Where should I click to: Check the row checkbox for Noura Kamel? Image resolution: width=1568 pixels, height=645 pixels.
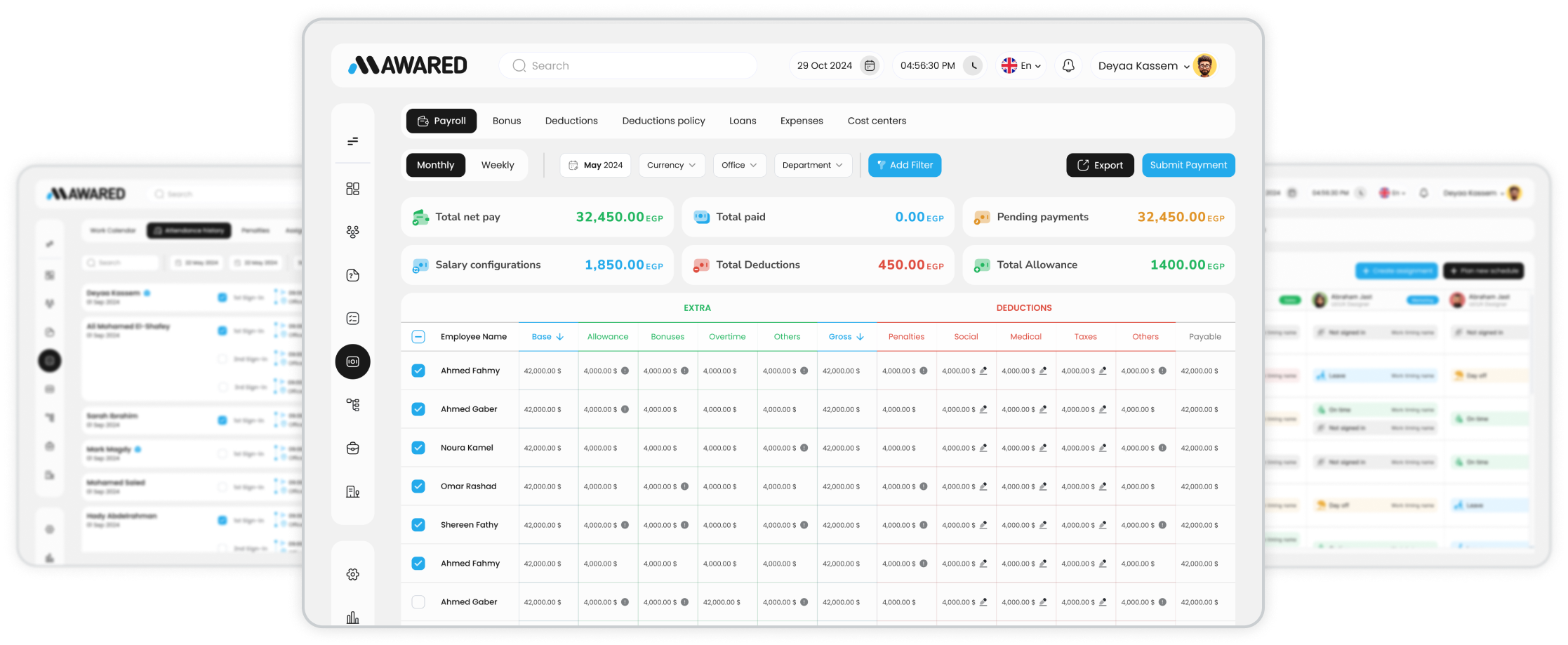click(x=418, y=447)
